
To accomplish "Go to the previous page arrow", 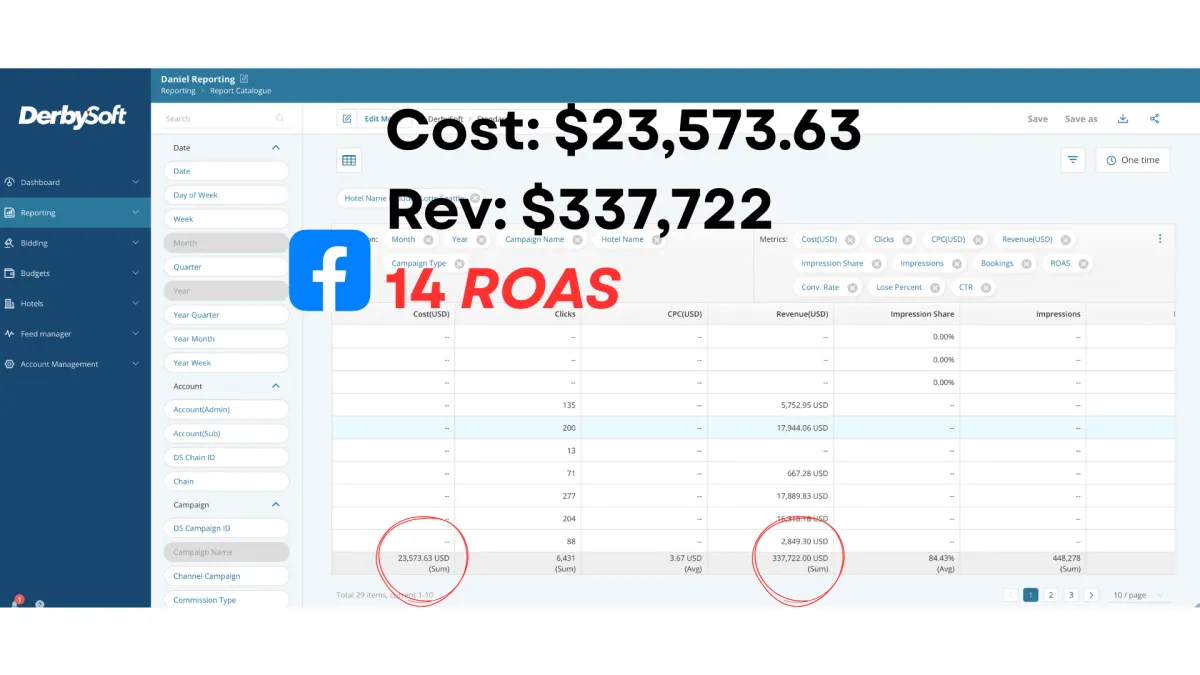I will click(1010, 595).
